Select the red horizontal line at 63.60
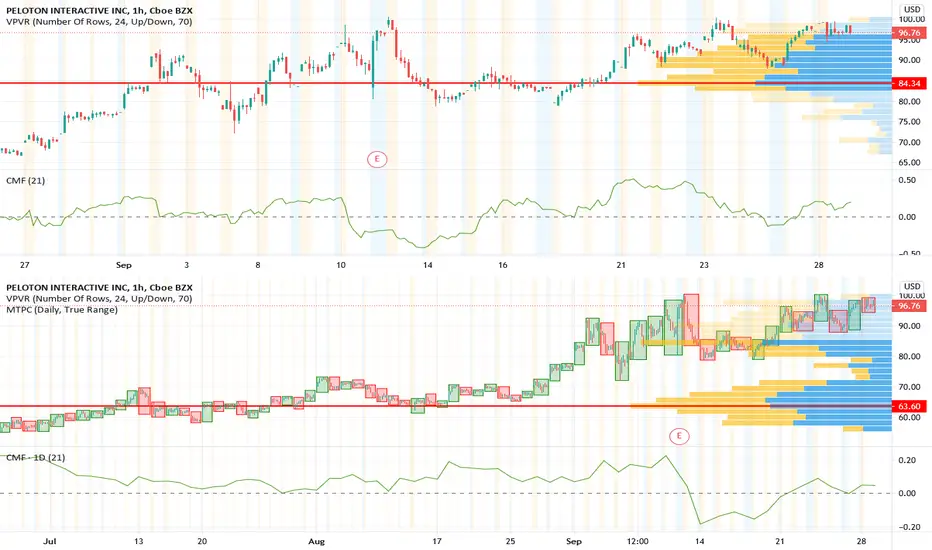 point(446,406)
